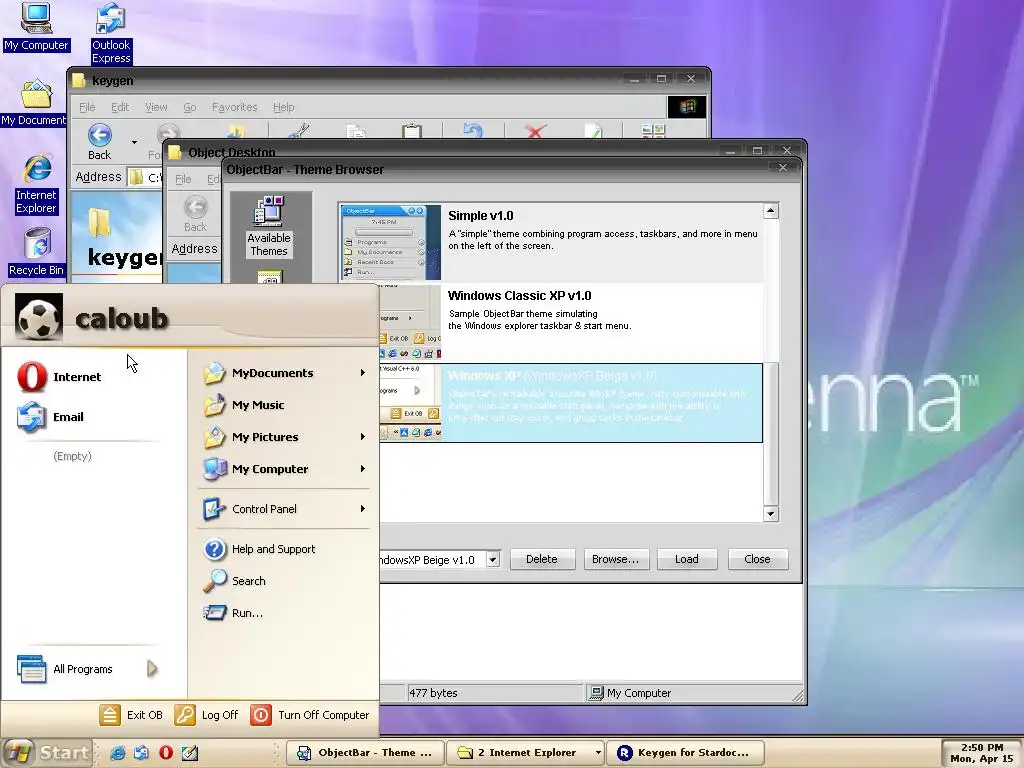
Task: Click the taskbar clock showing 2:50 PM
Action: coord(982,752)
